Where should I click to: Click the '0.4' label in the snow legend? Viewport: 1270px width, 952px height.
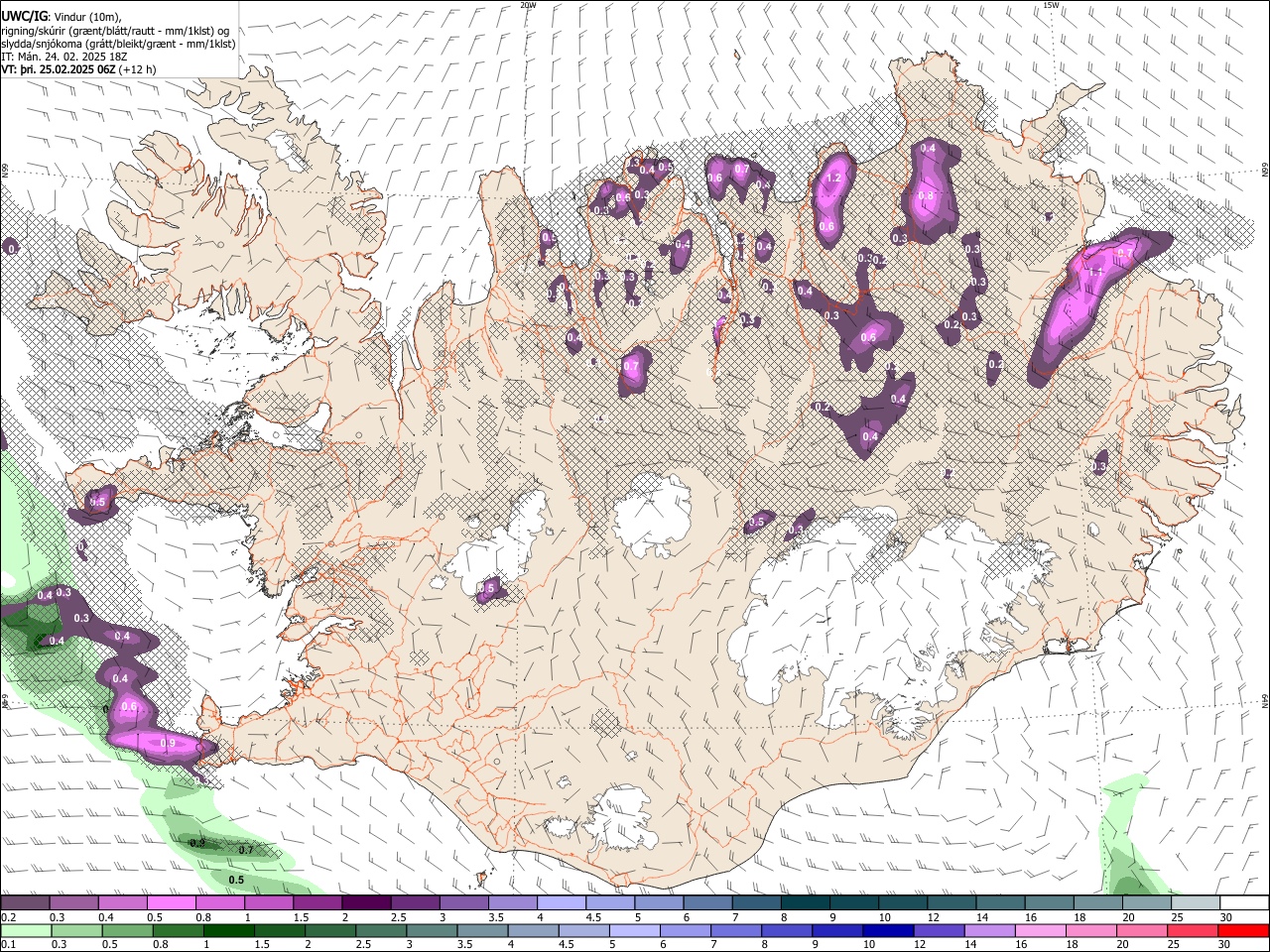pos(106,917)
